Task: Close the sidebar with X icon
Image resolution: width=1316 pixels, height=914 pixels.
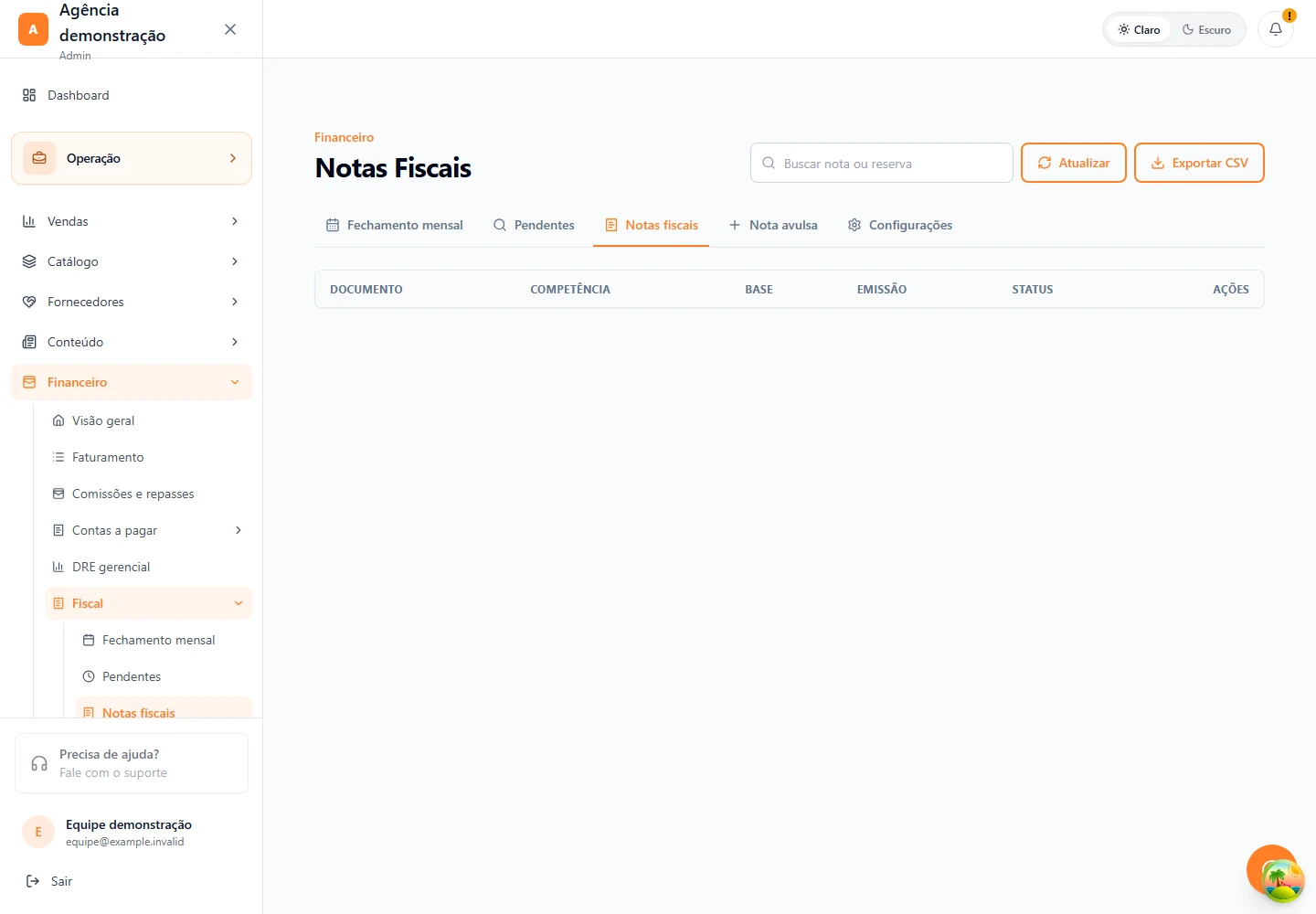Action: click(230, 29)
